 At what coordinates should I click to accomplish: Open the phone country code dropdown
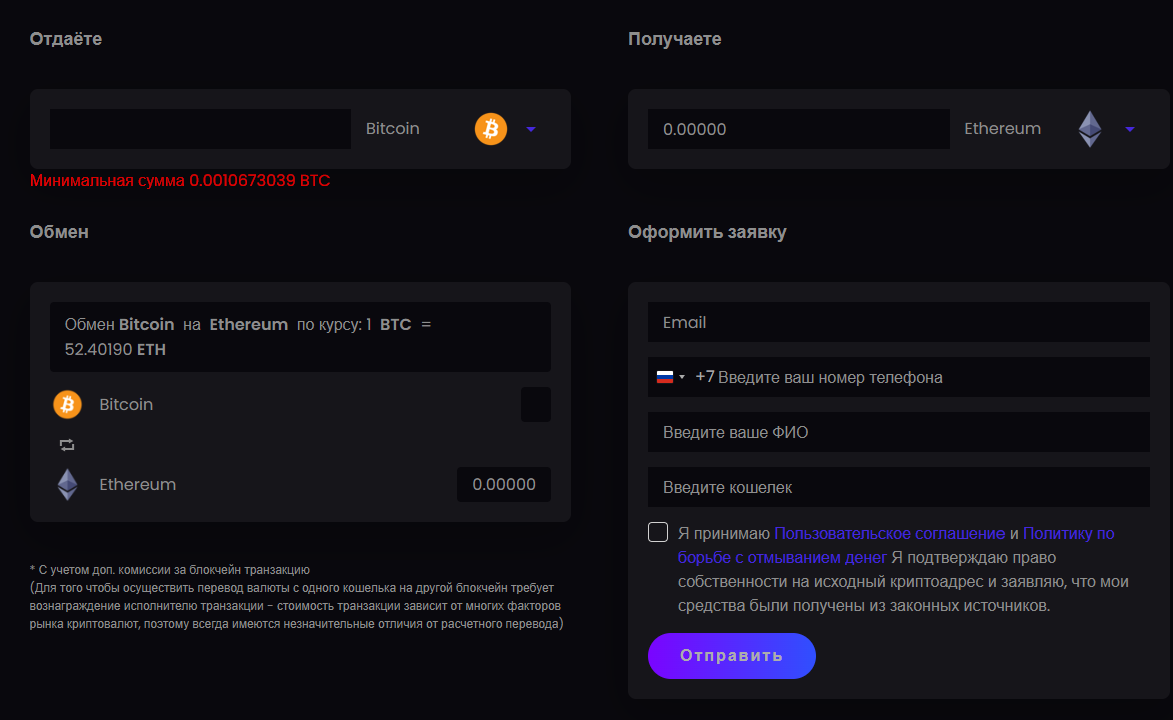click(682, 377)
